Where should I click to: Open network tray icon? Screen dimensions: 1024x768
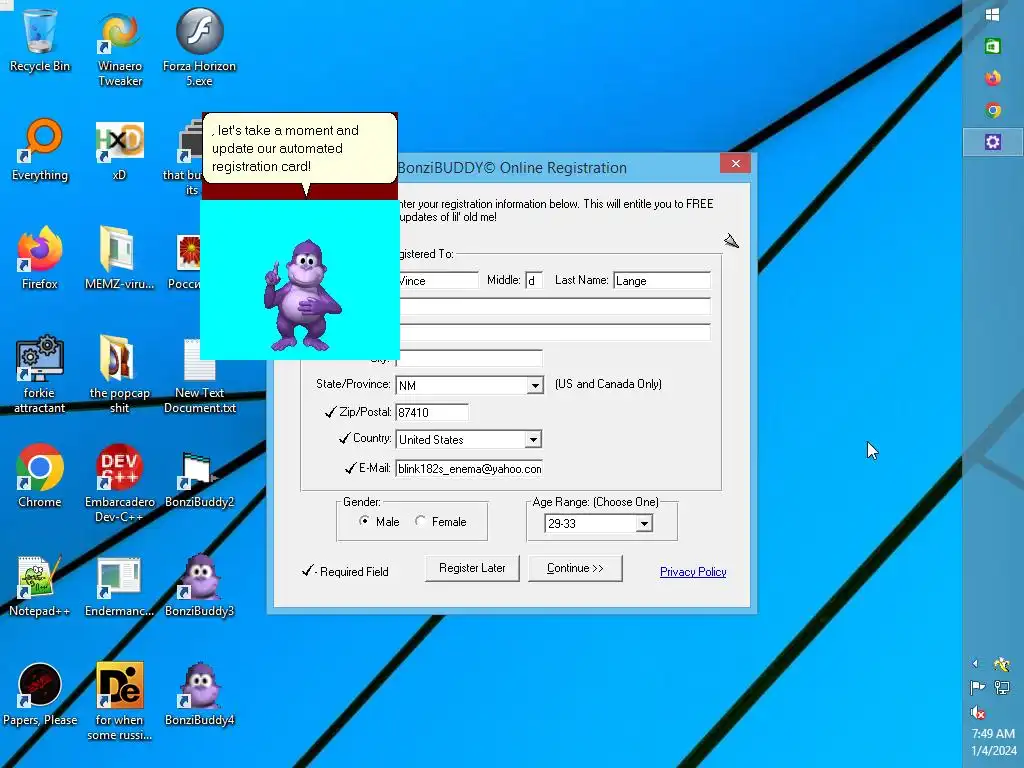pos(1002,687)
